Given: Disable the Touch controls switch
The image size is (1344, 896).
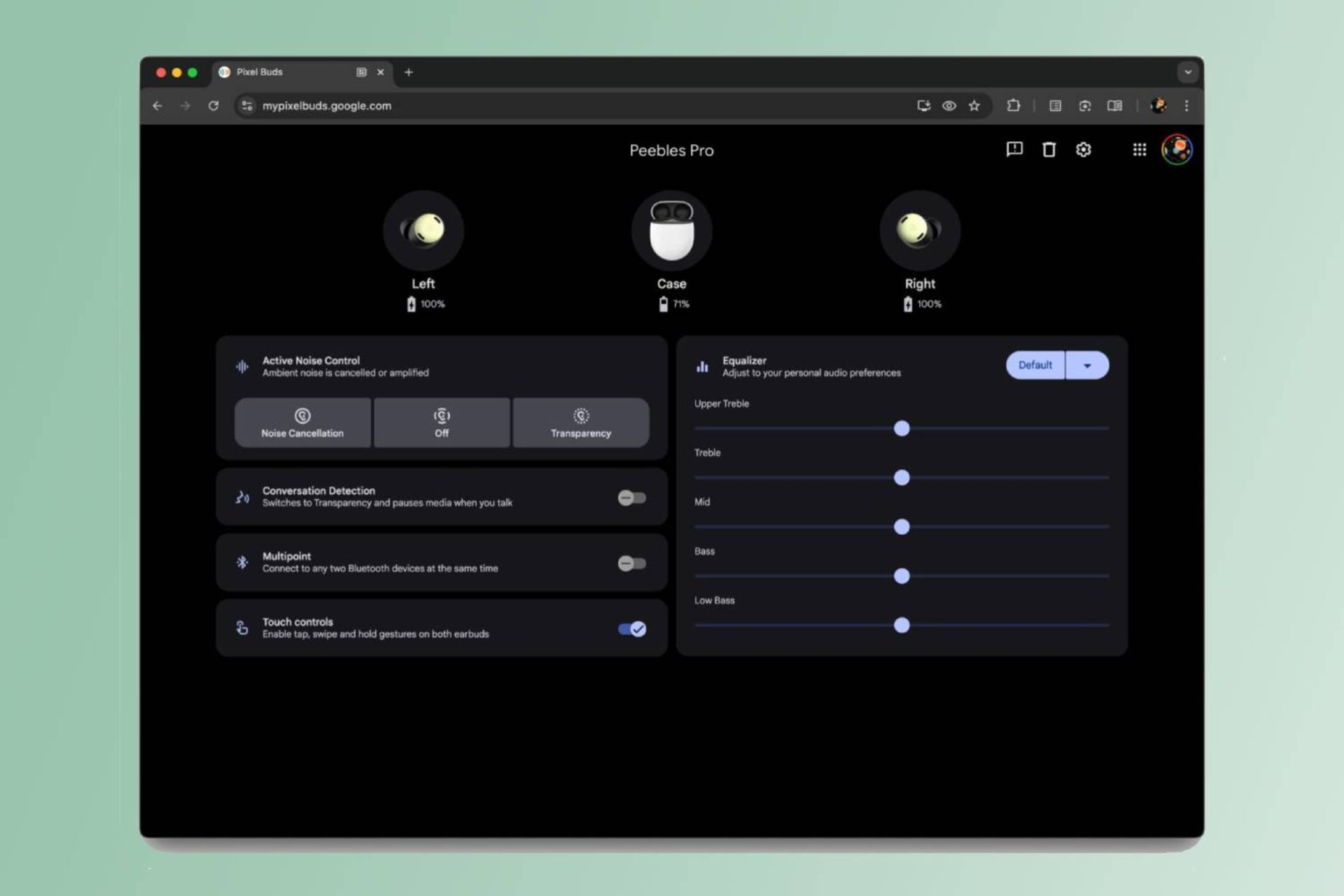Looking at the screenshot, I should (631, 629).
